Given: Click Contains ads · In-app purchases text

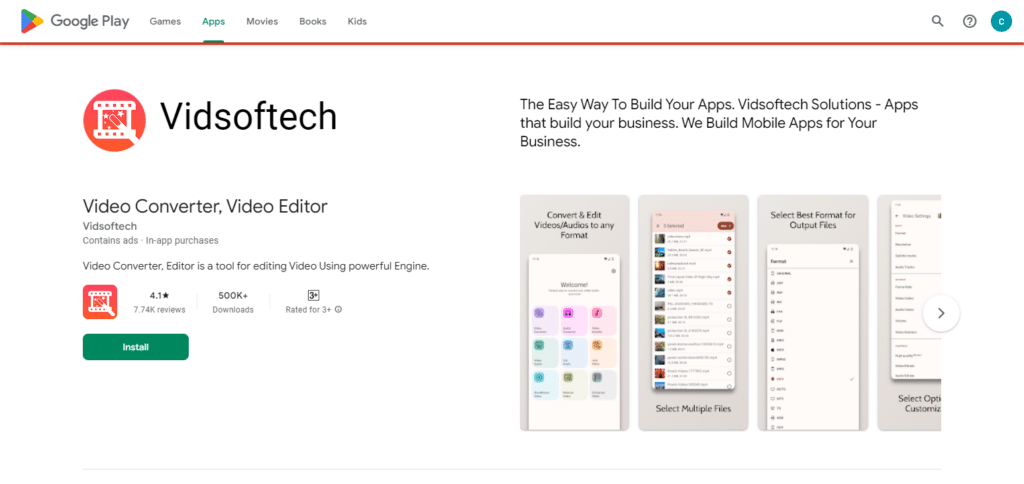Looking at the screenshot, I should click(151, 240).
